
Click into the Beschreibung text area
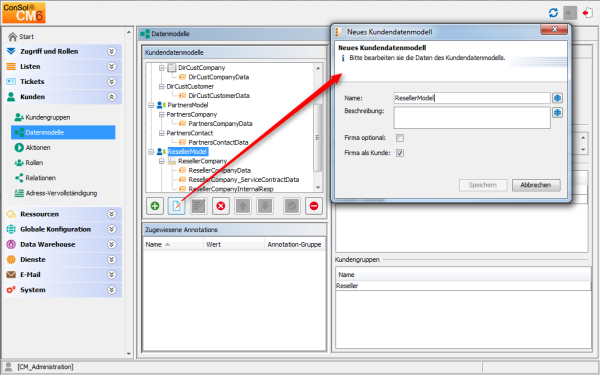pyautogui.click(x=472, y=117)
